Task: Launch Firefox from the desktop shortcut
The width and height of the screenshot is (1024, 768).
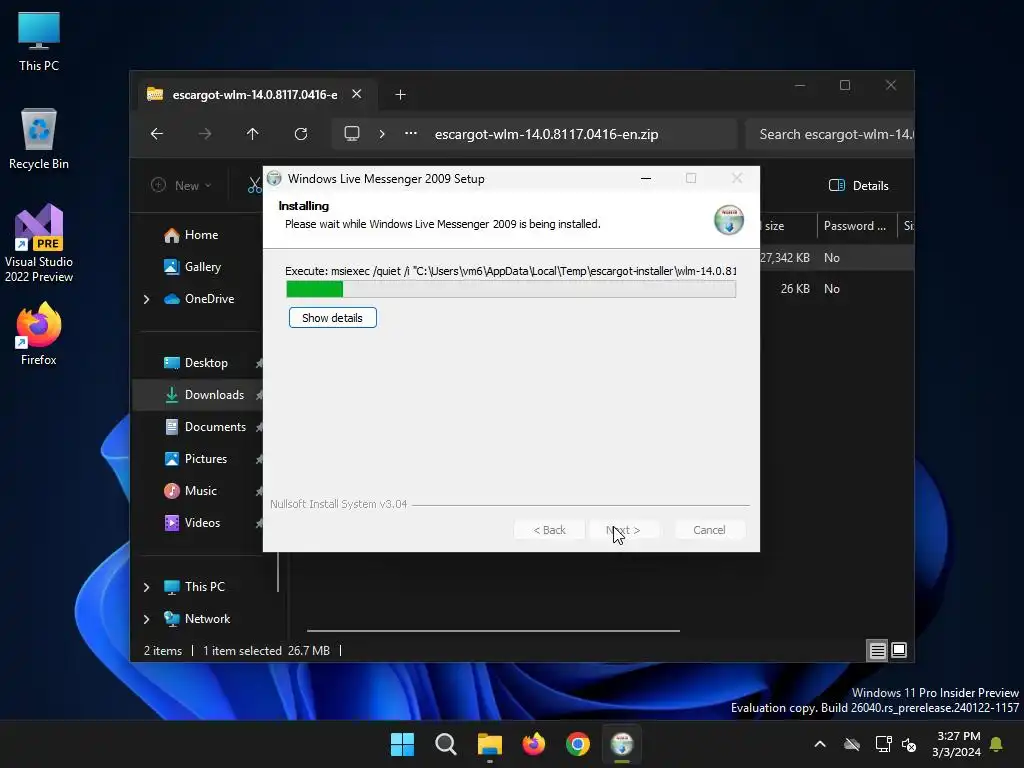Action: (x=39, y=334)
